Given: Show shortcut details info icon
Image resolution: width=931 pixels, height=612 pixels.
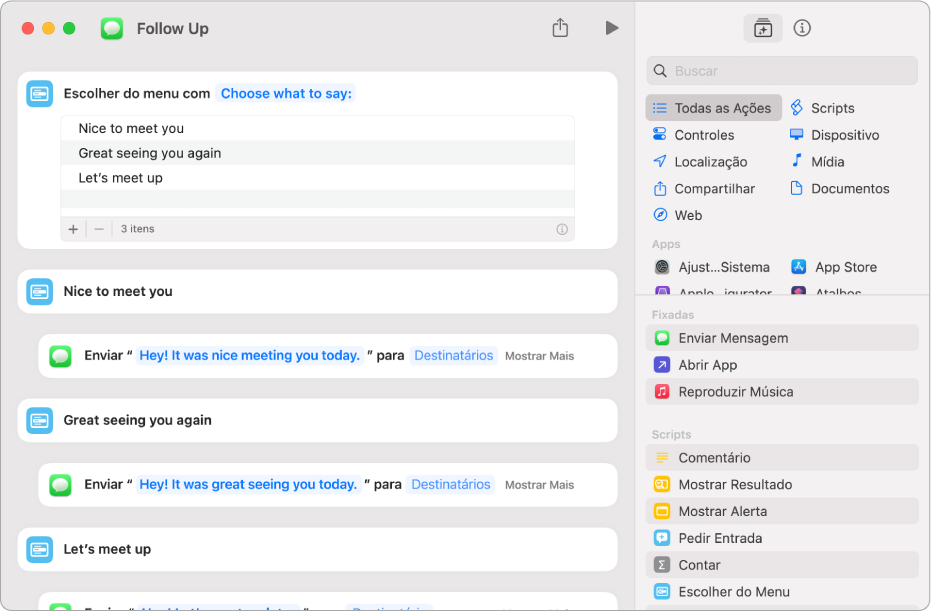Looking at the screenshot, I should pos(802,28).
